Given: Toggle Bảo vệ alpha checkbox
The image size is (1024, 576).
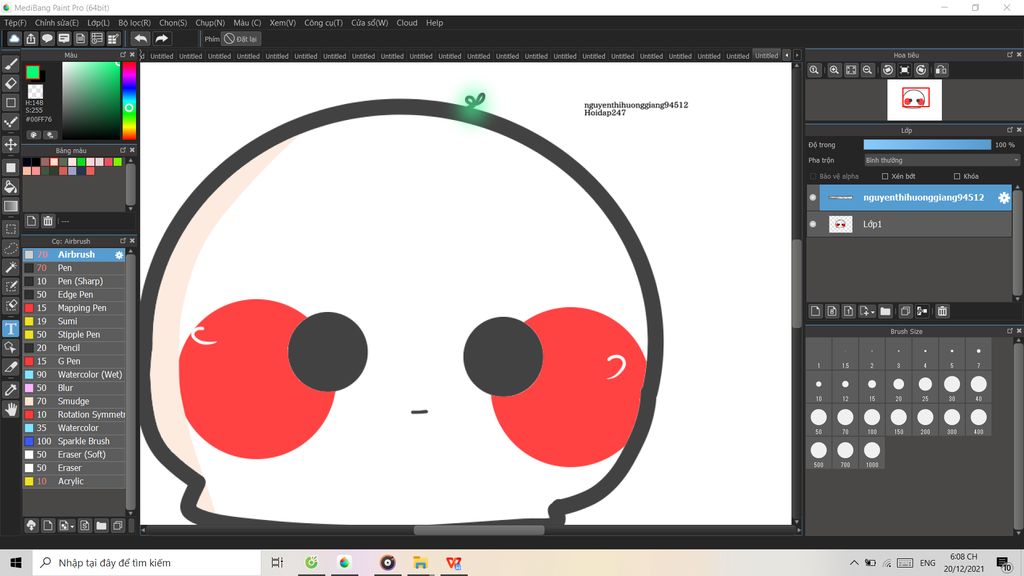Looking at the screenshot, I should click(813, 176).
